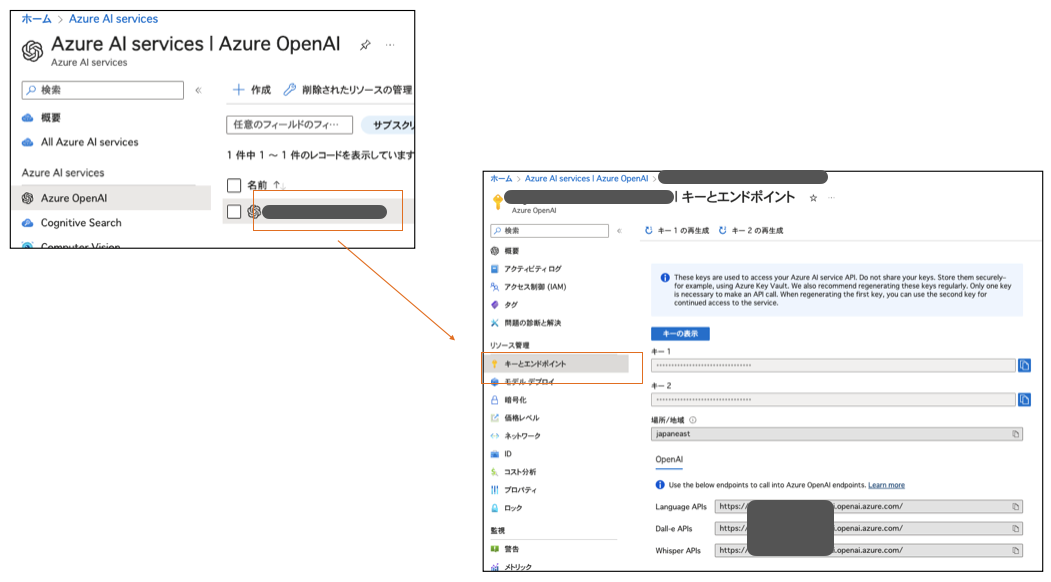Click the japaneast location field
1051x582 pixels.
pyautogui.click(x=837, y=434)
